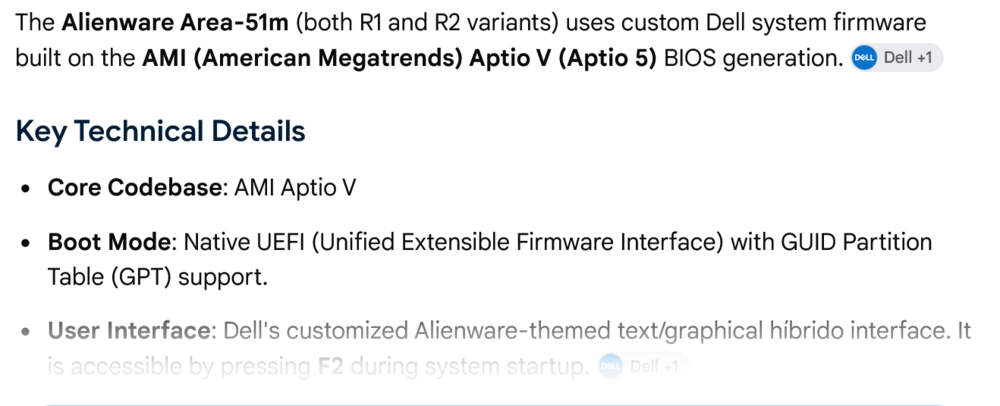The height and width of the screenshot is (406, 1000).
Task: Click the bullet dot beside Core Codebase
Action: point(26,189)
